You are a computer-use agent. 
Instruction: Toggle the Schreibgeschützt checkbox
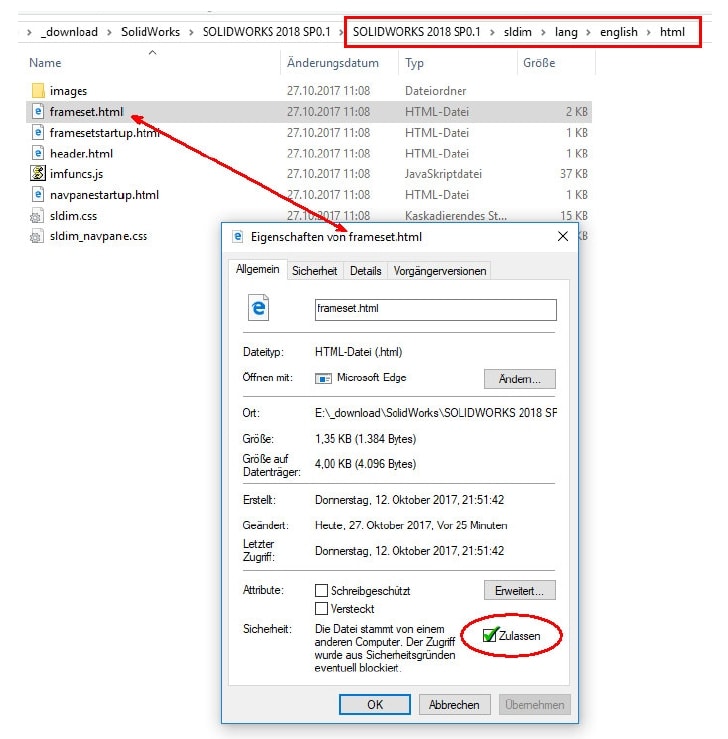[321, 591]
